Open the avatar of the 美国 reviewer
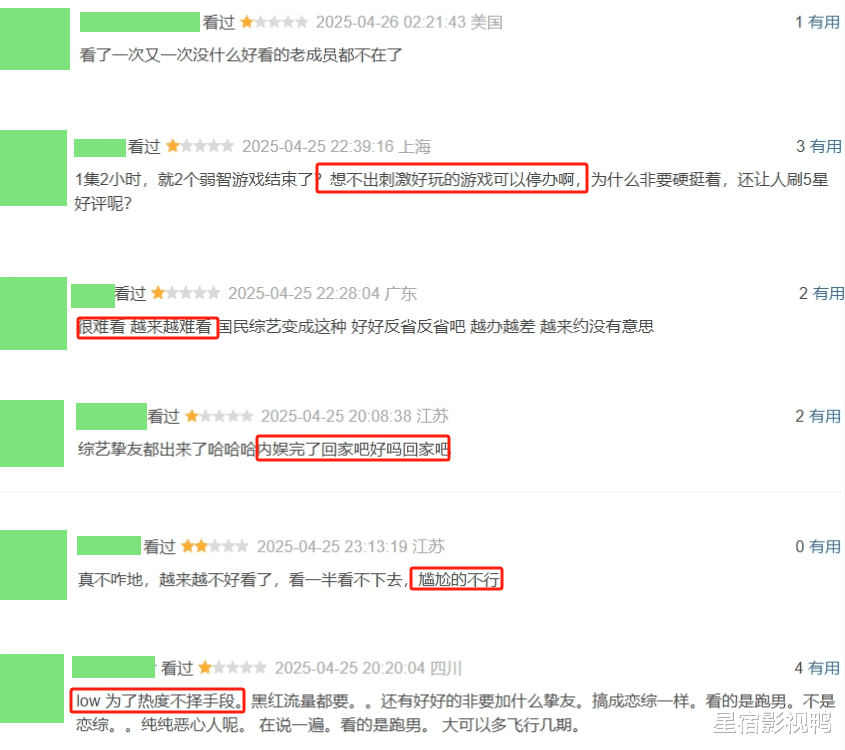 coord(34,39)
